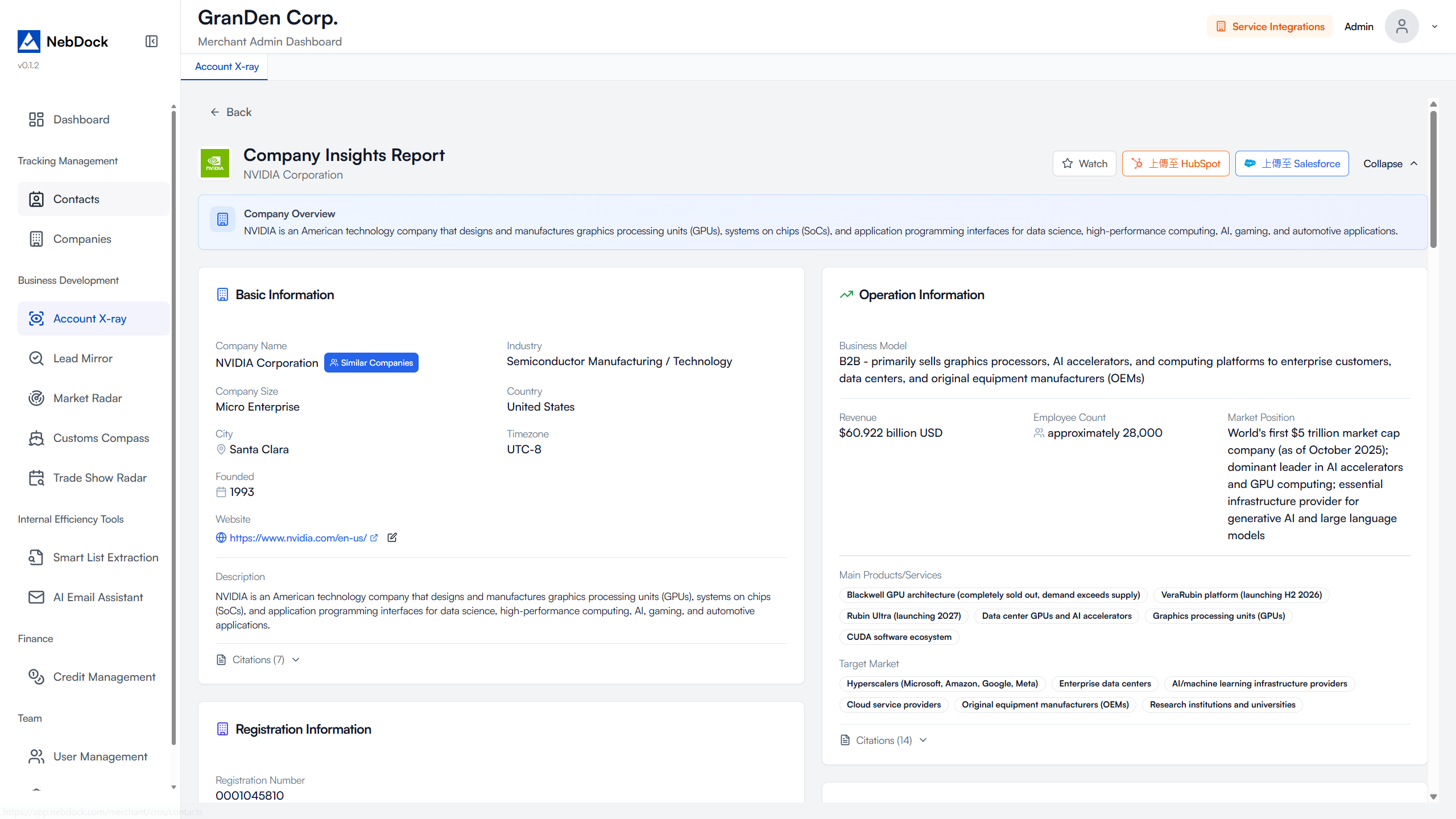This screenshot has height=819, width=1456.
Task: Expand Citations (7) under Basic Information
Action: (257, 659)
